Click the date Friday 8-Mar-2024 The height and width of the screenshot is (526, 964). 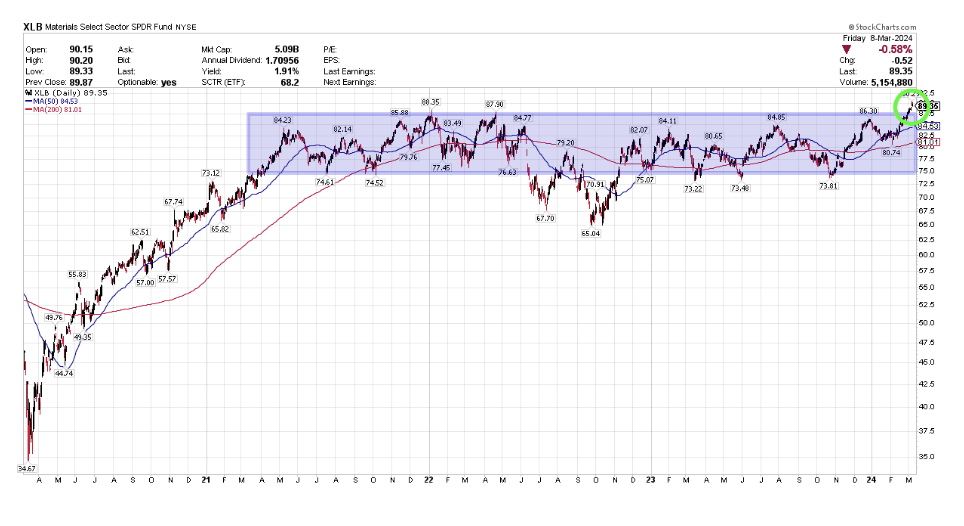(x=878, y=38)
